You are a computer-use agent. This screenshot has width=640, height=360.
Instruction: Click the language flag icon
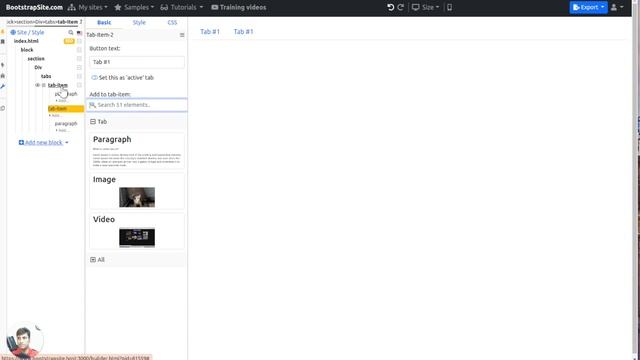click(x=79, y=33)
